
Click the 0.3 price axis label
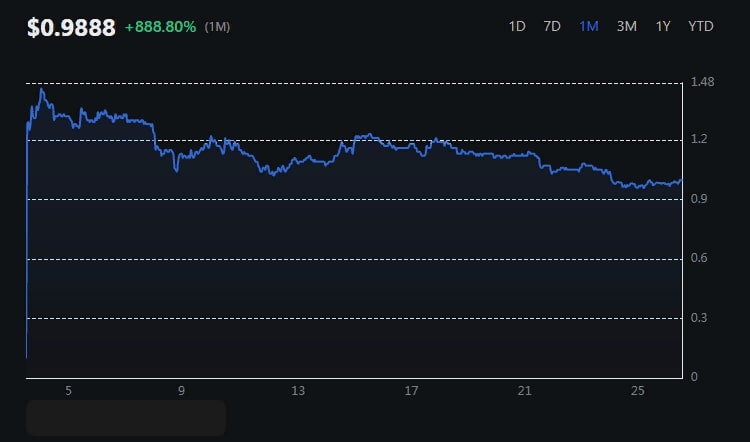[699, 318]
